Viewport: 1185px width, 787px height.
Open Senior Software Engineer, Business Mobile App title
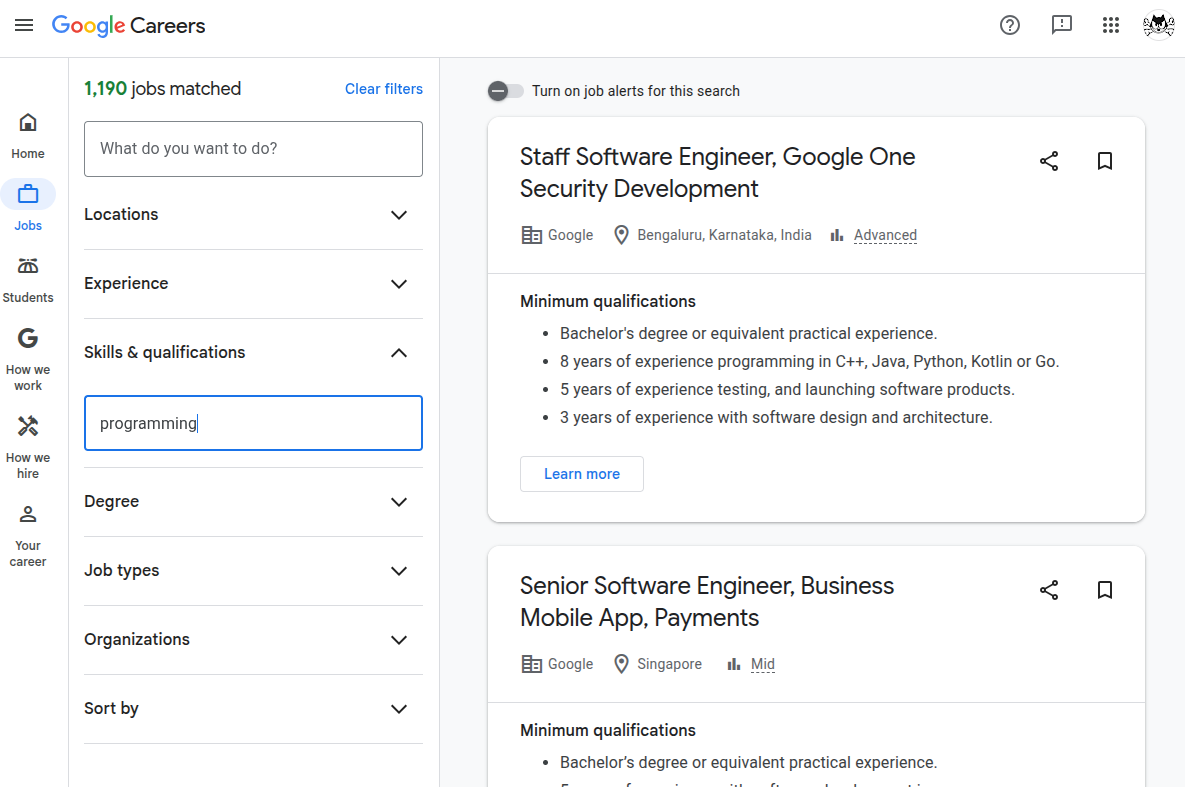tap(707, 602)
